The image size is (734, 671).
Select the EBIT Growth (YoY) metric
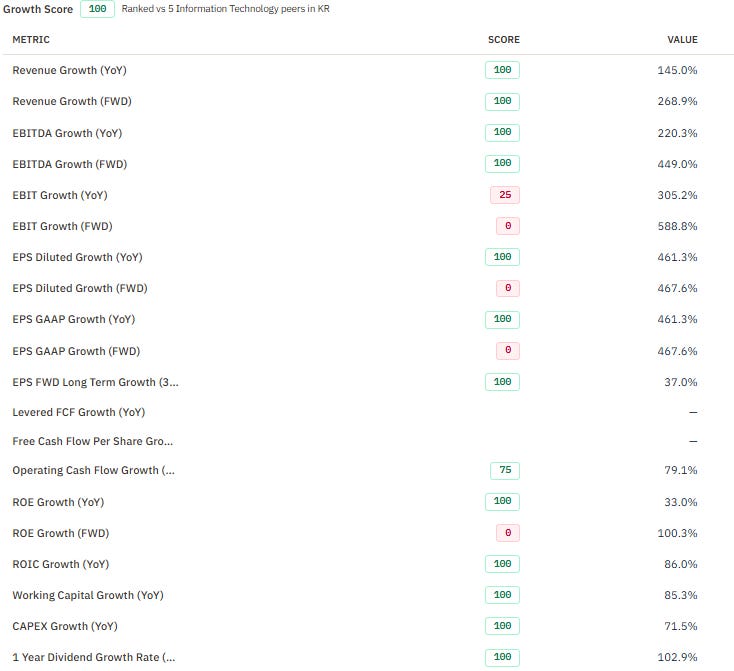[x=60, y=195]
